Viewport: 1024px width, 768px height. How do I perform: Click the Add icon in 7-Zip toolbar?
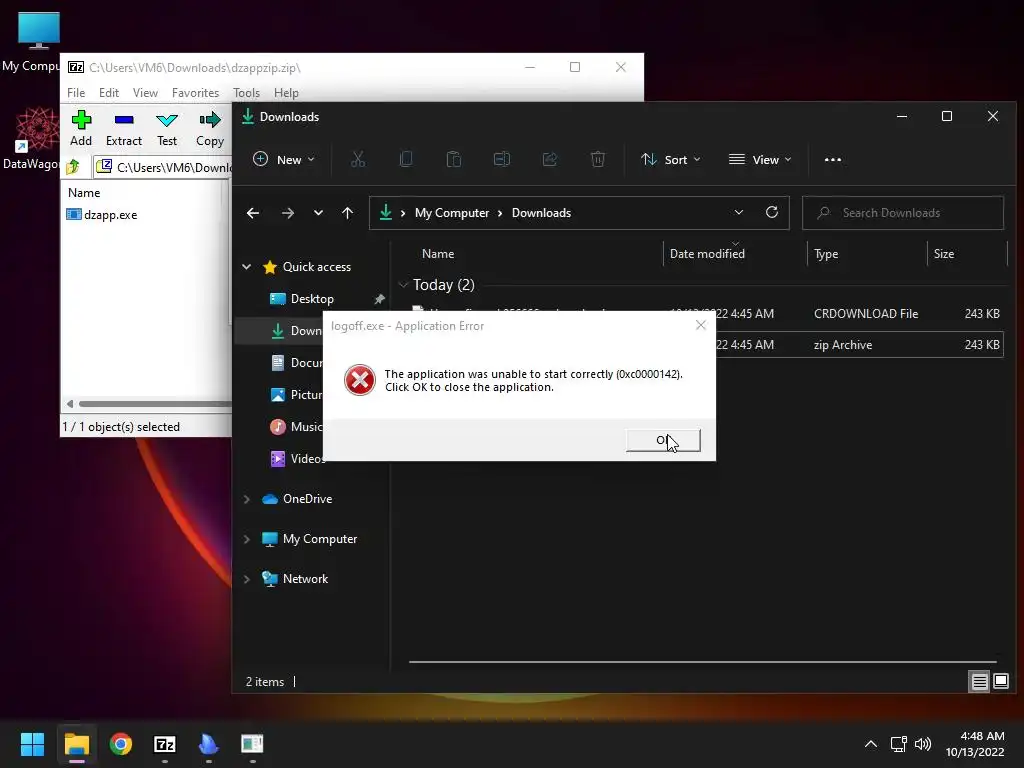point(81,128)
